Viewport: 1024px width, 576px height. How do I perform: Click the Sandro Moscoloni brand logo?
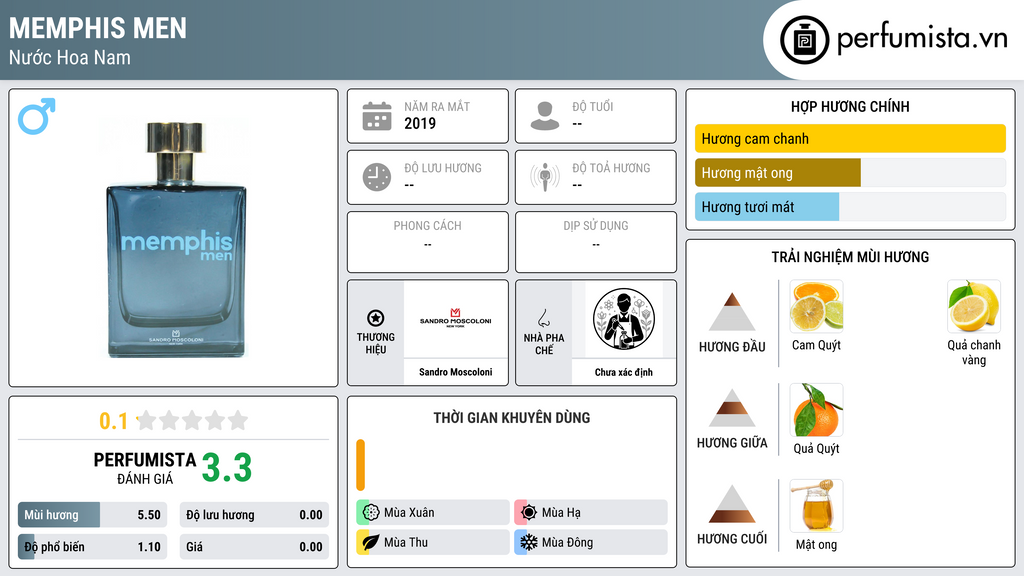455,318
